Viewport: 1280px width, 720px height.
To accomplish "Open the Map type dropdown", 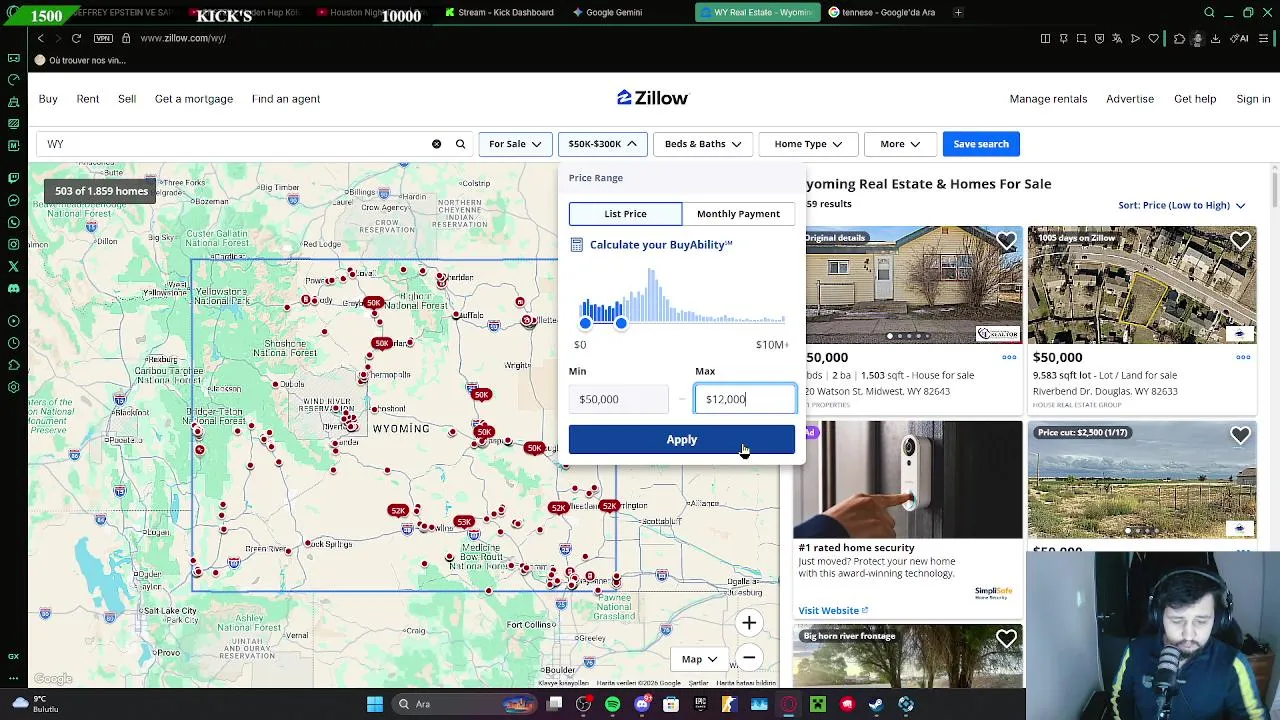I will [700, 659].
